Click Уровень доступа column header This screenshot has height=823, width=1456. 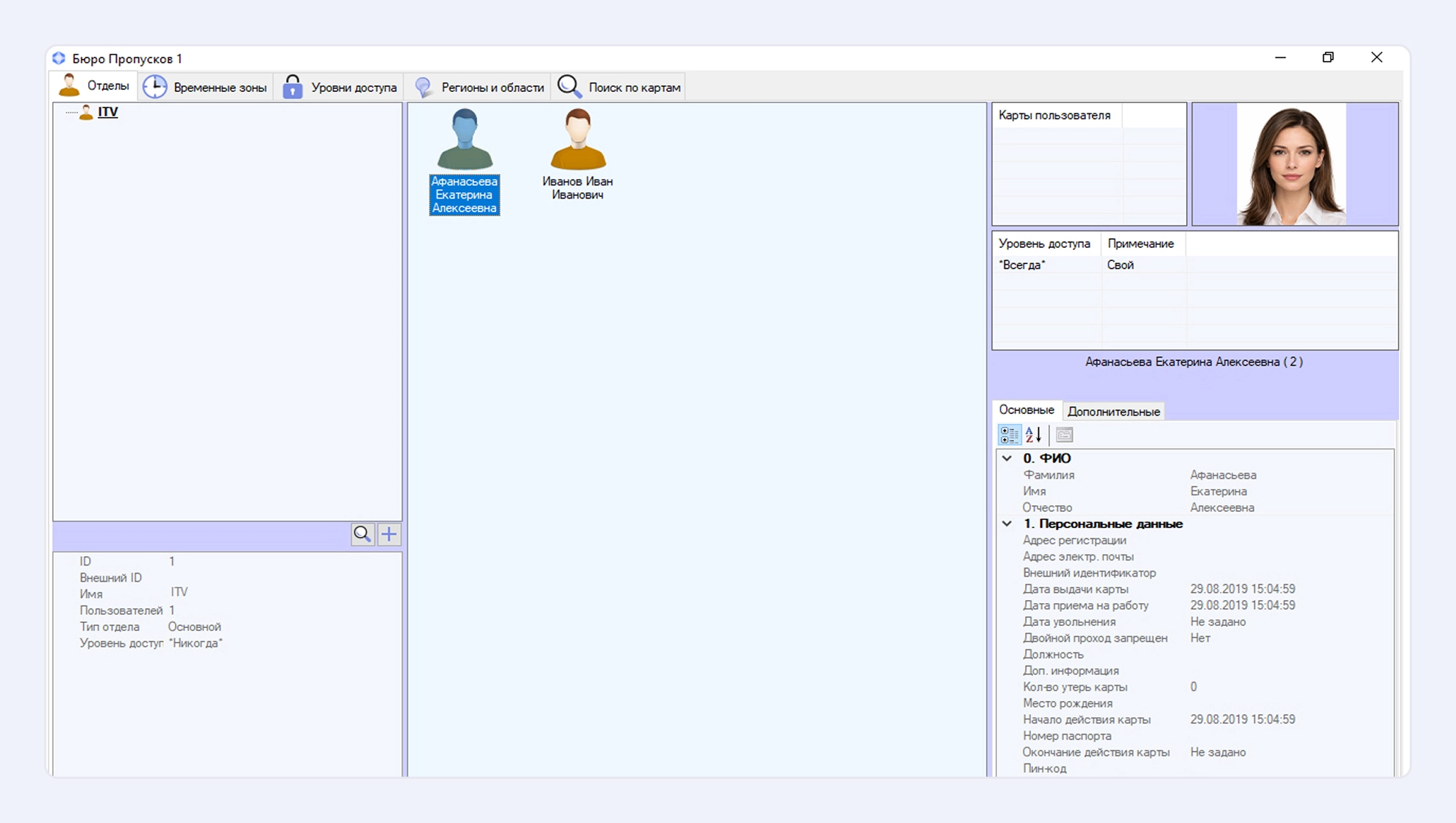click(x=1046, y=243)
